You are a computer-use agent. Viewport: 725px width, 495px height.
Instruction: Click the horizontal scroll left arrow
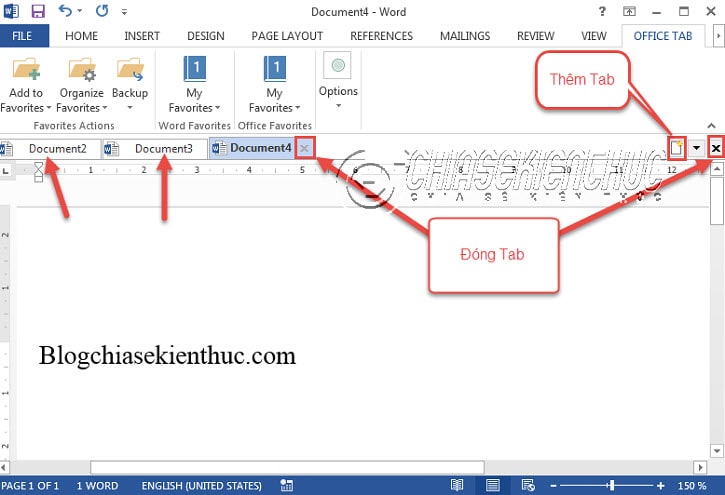coord(4,467)
